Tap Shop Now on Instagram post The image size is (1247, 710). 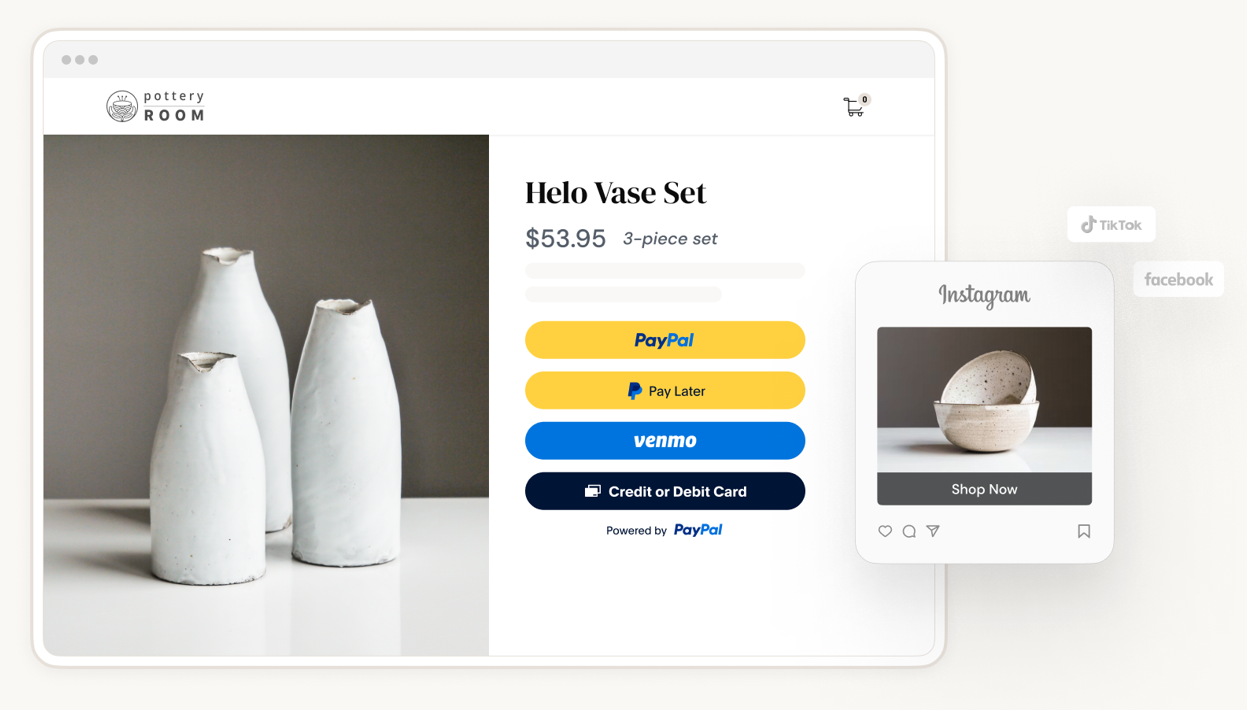(984, 489)
